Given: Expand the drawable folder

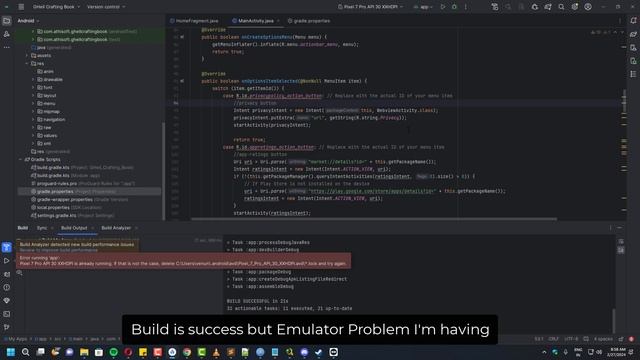Looking at the screenshot, I should 33,80.
